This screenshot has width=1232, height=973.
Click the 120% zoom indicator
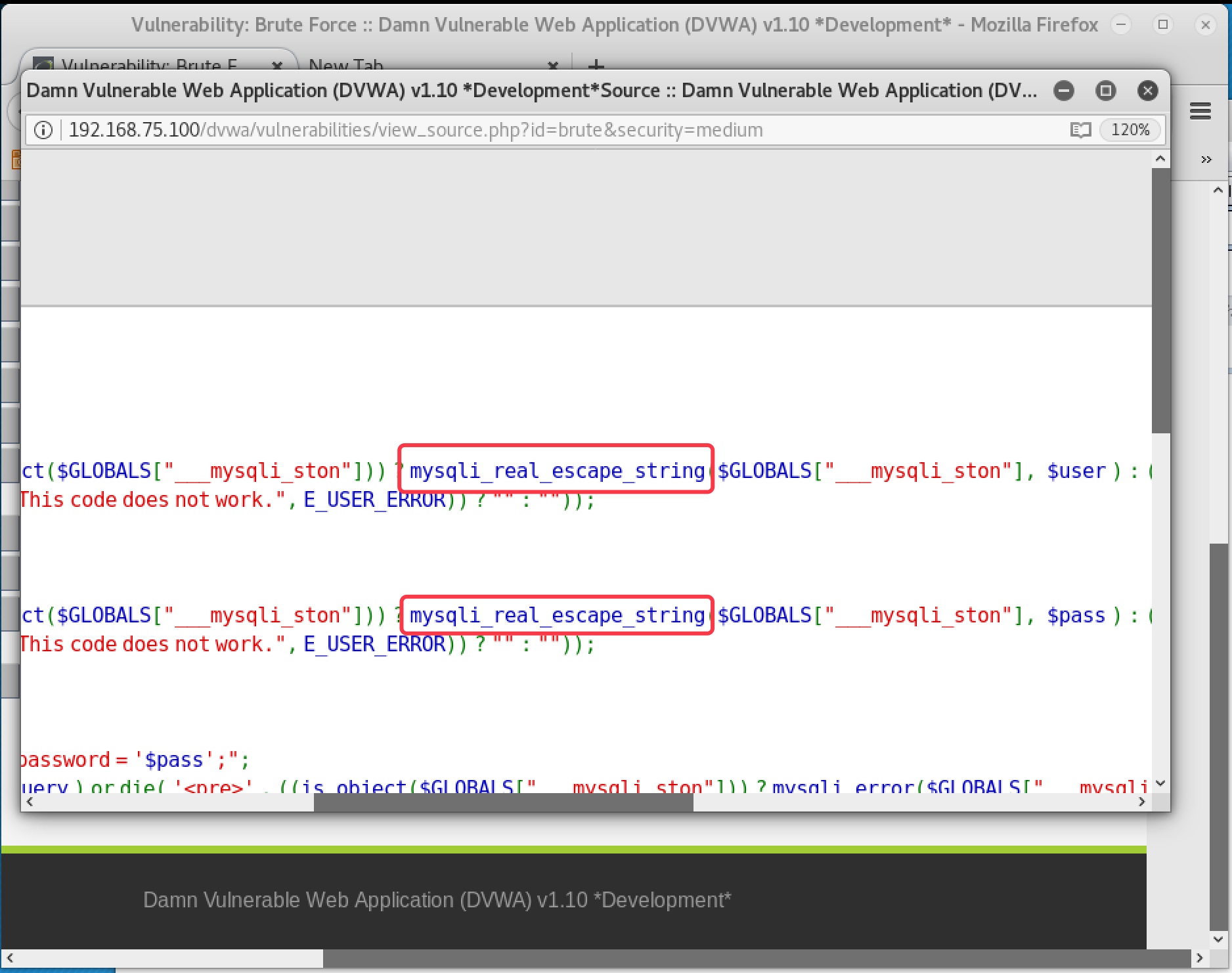(x=1130, y=130)
